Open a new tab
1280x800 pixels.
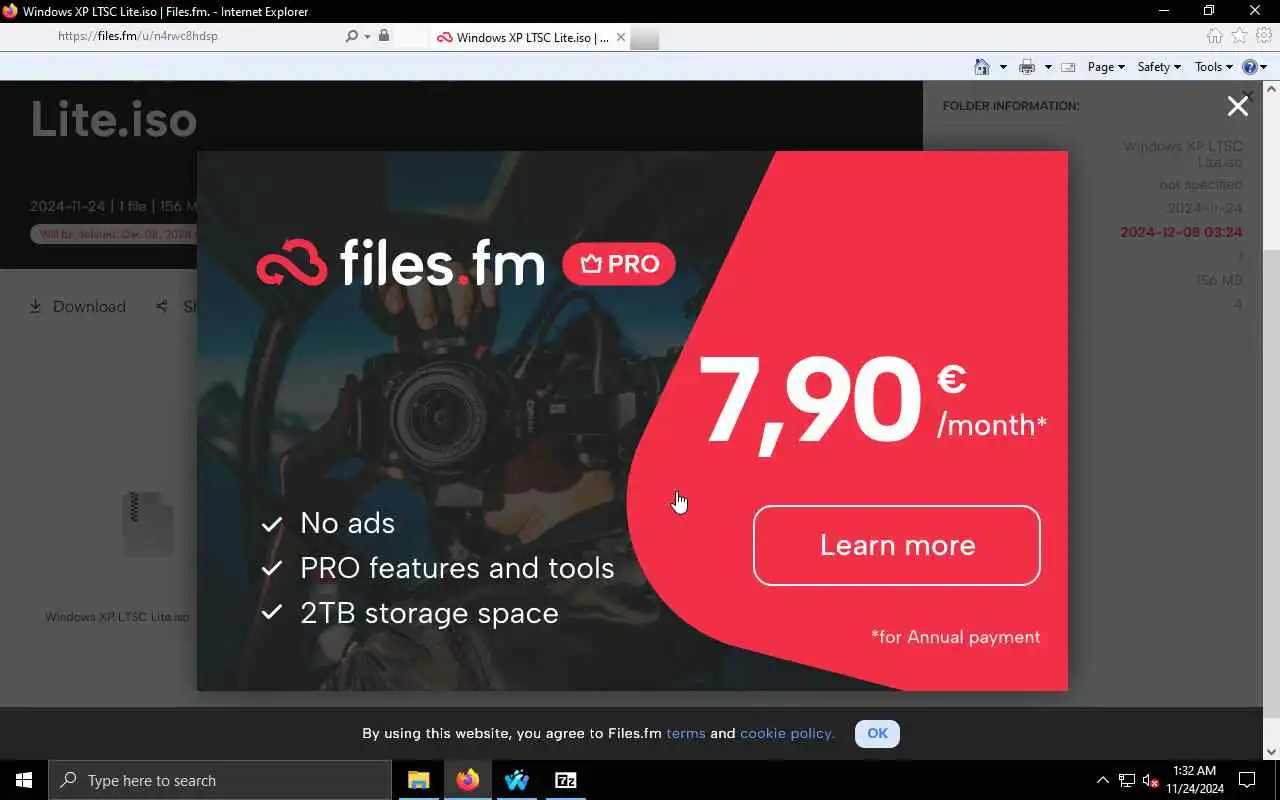click(645, 39)
